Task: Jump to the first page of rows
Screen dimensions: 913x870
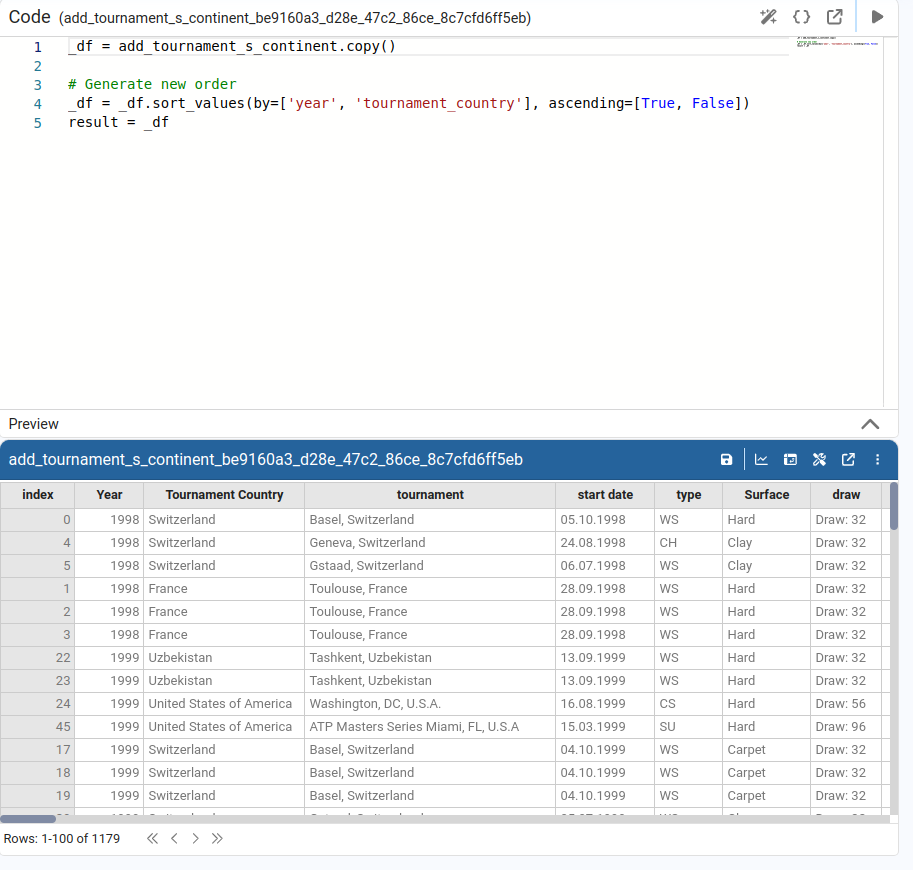Action: coord(152,838)
